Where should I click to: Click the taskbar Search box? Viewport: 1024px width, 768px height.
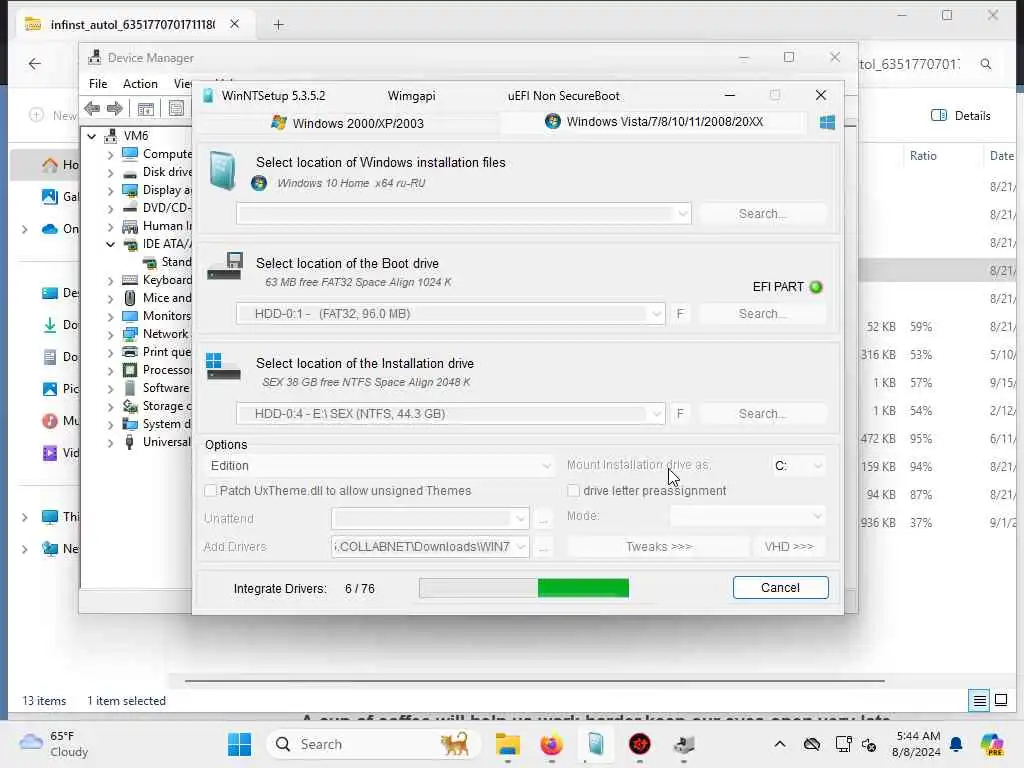click(x=374, y=744)
